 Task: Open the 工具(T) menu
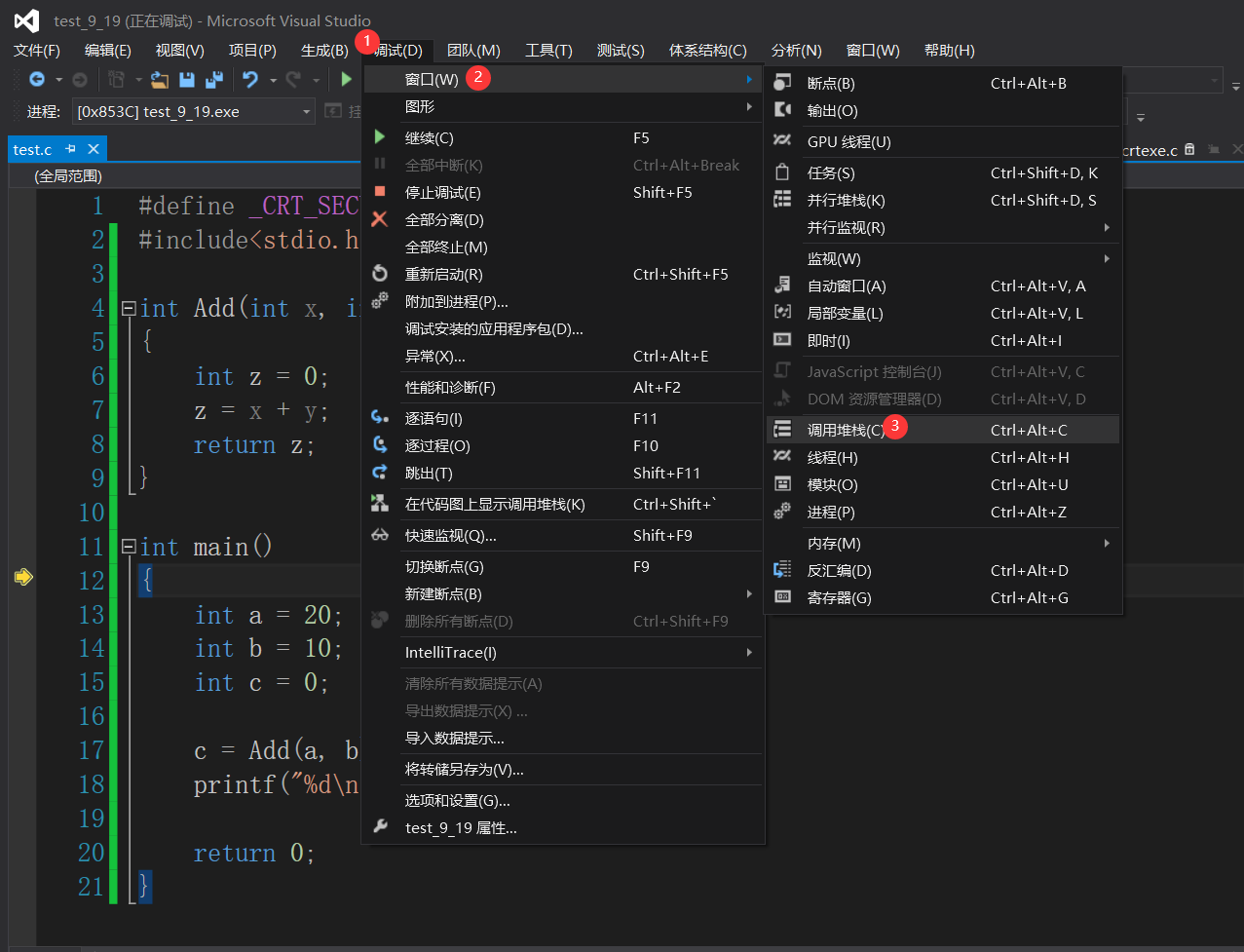(x=548, y=51)
